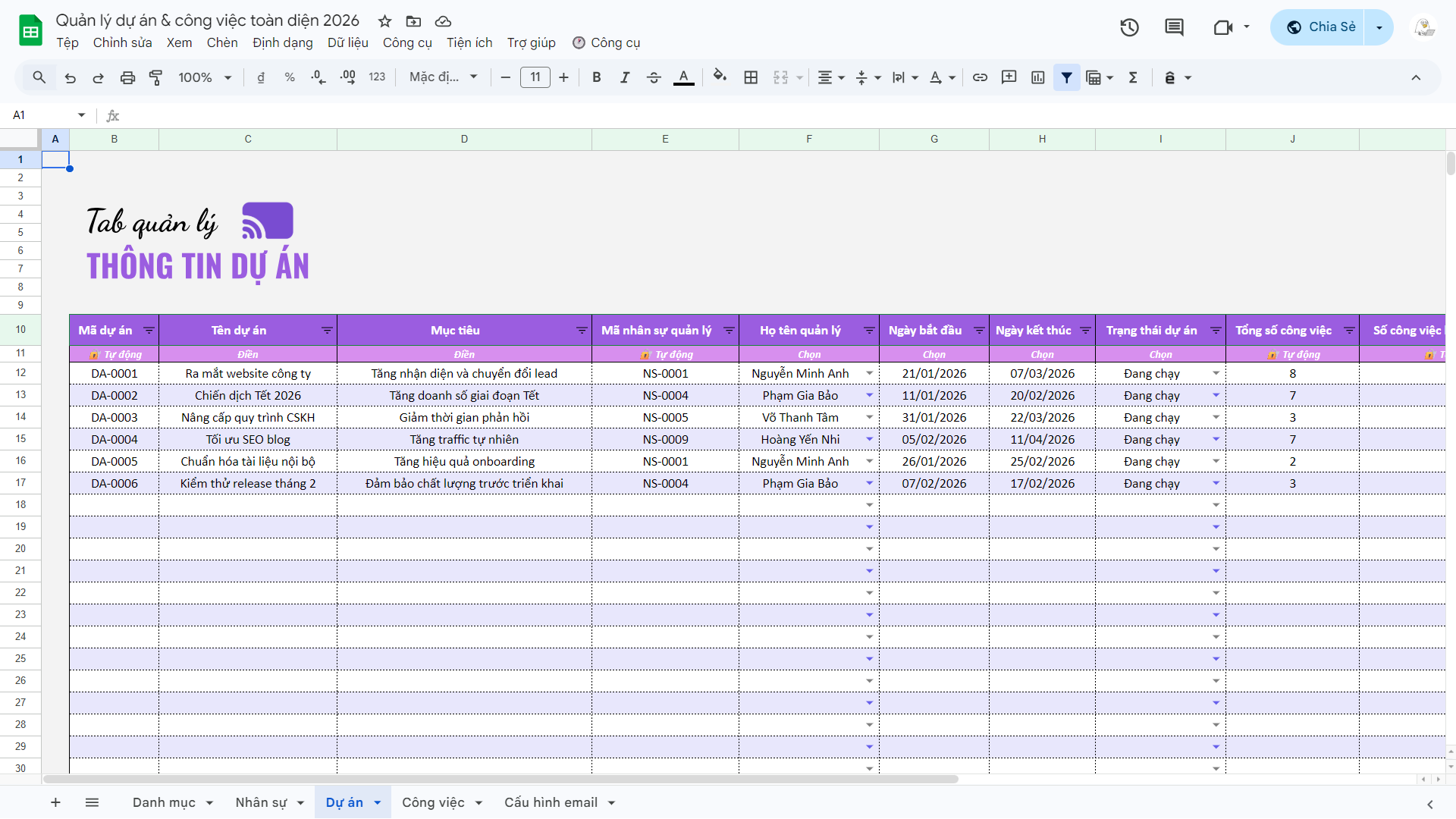Click the add new sheet plus button
Screen dimensions: 1456x819
click(x=55, y=802)
